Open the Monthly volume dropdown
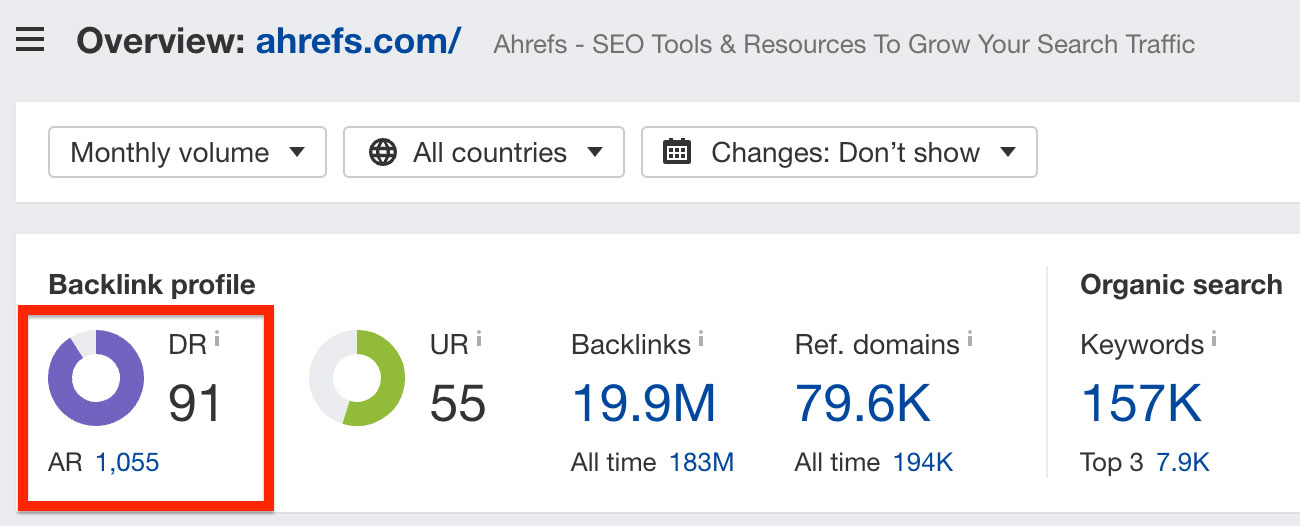This screenshot has width=1300, height=526. tap(187, 152)
